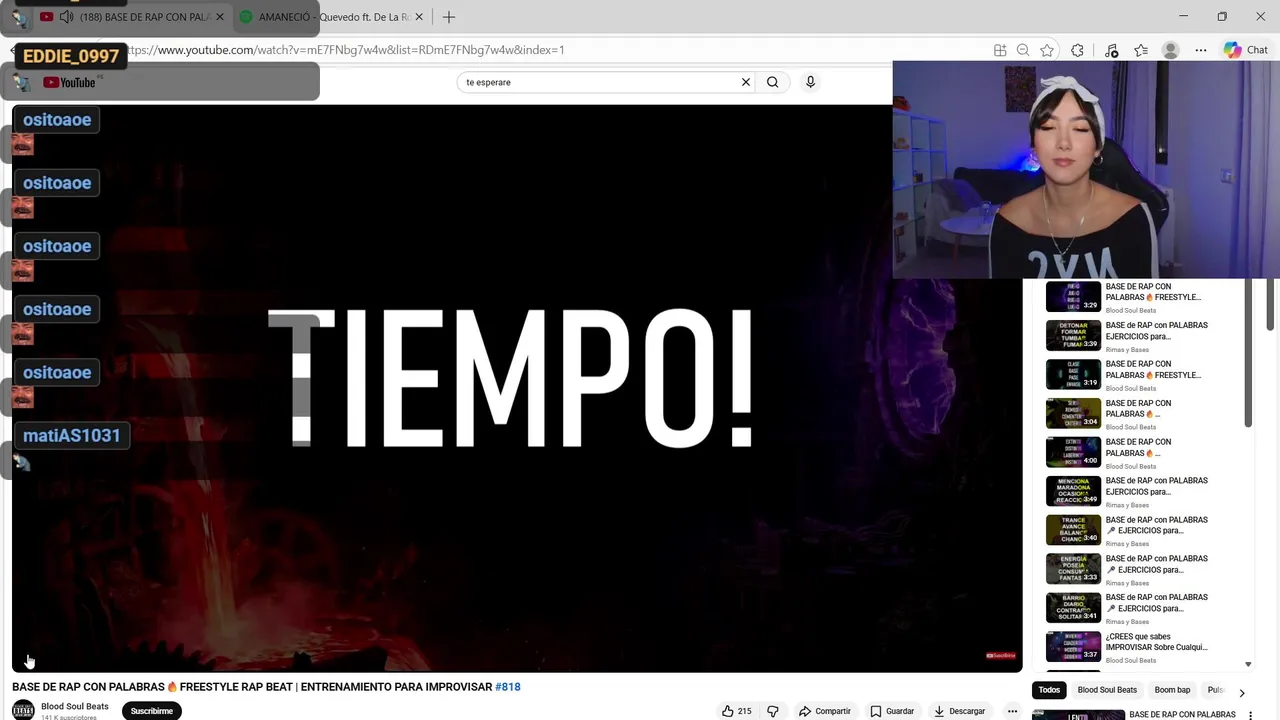1280x720 pixels.
Task: Open the browser profile avatar
Action: coord(1171,50)
